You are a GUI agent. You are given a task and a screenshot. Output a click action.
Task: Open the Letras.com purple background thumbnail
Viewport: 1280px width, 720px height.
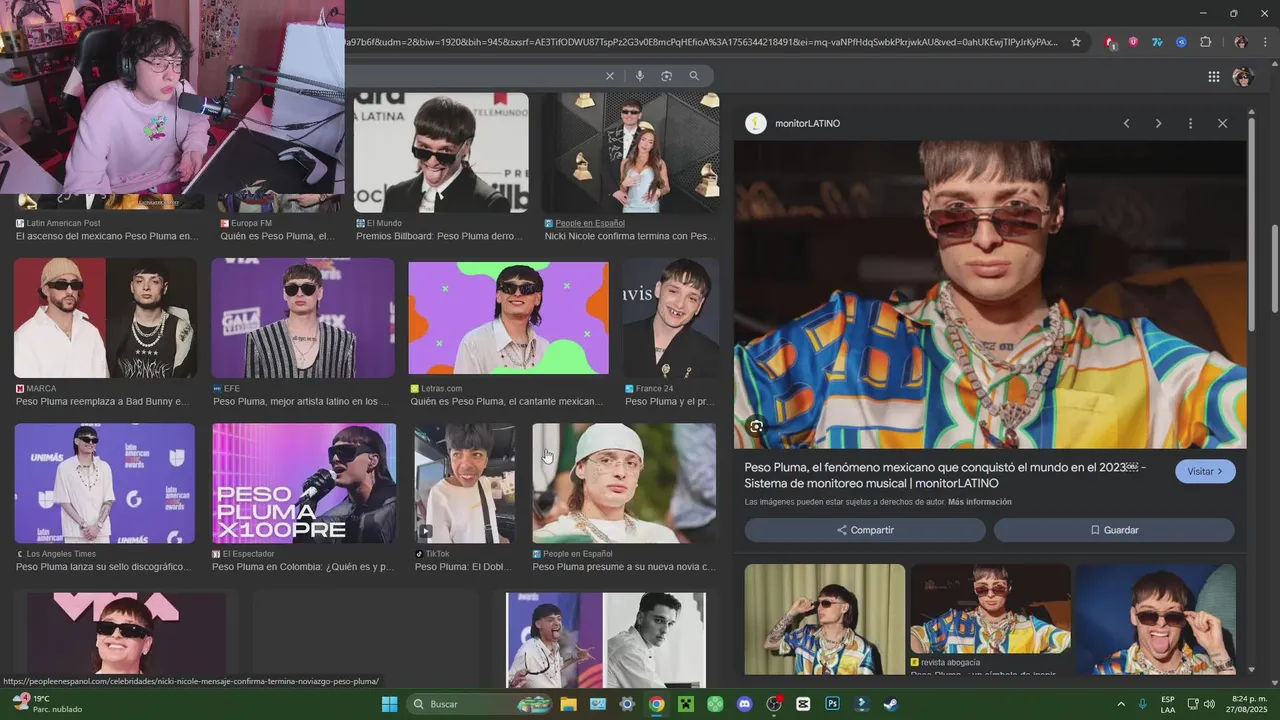coord(508,318)
